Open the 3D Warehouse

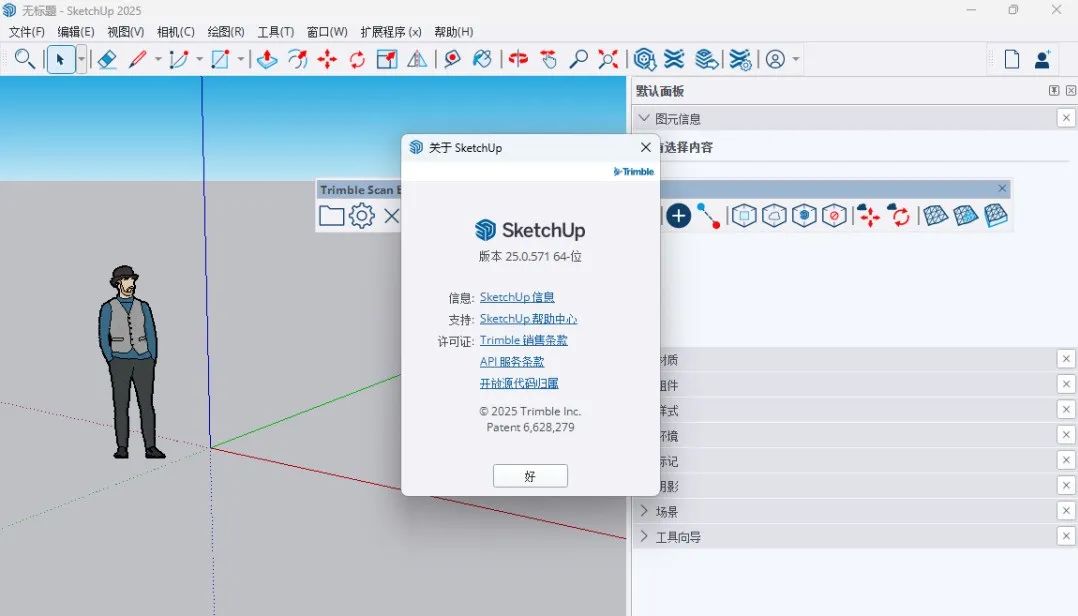(644, 59)
